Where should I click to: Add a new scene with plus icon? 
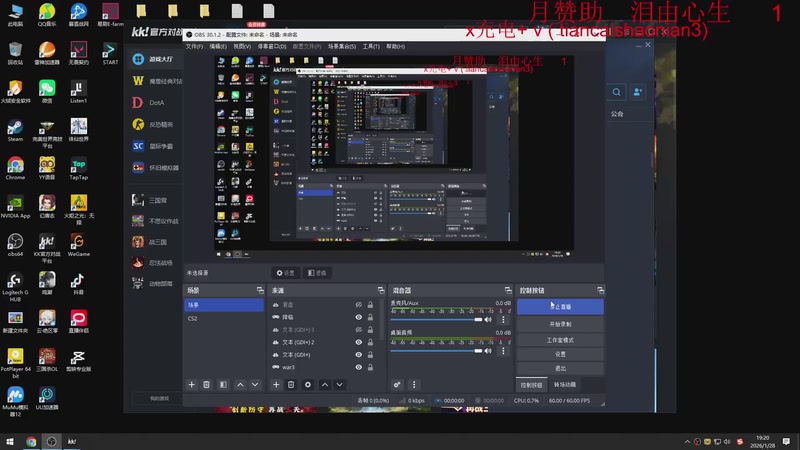(x=191, y=385)
